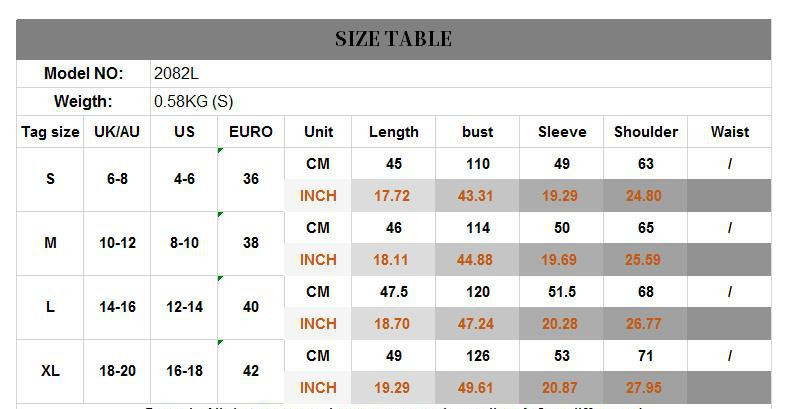This screenshot has width=788, height=409.
Task: Click the Waist column header
Action: click(730, 132)
